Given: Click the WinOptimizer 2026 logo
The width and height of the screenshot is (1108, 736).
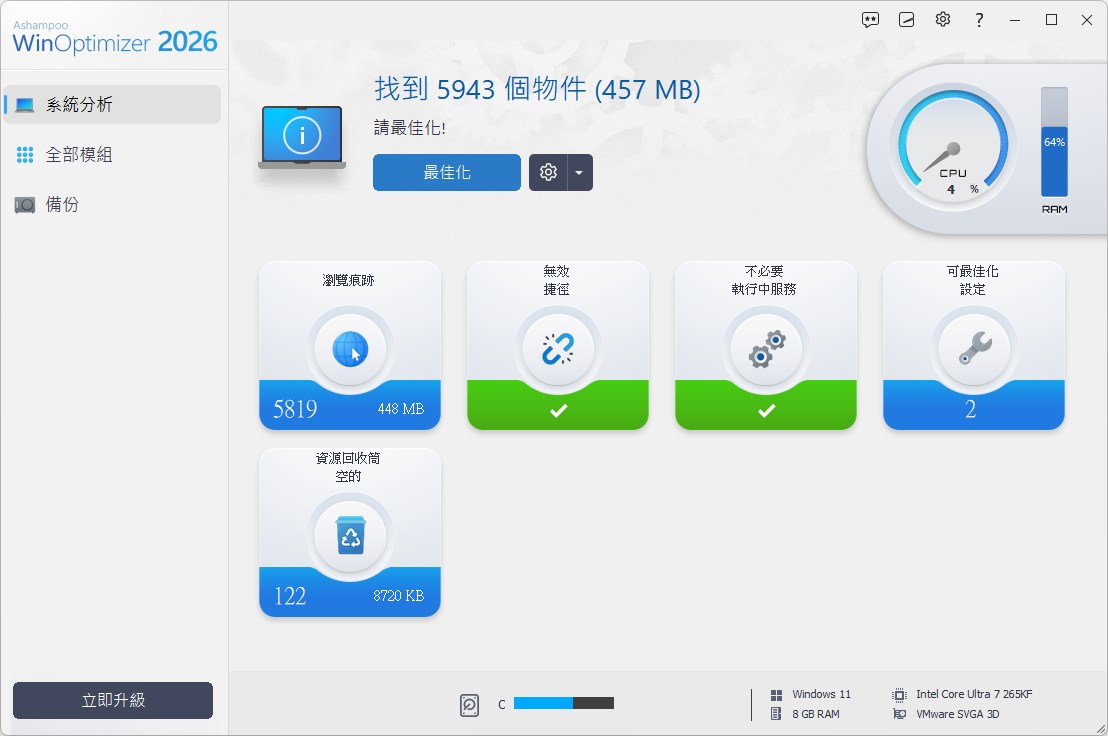Looking at the screenshot, I should [x=114, y=37].
